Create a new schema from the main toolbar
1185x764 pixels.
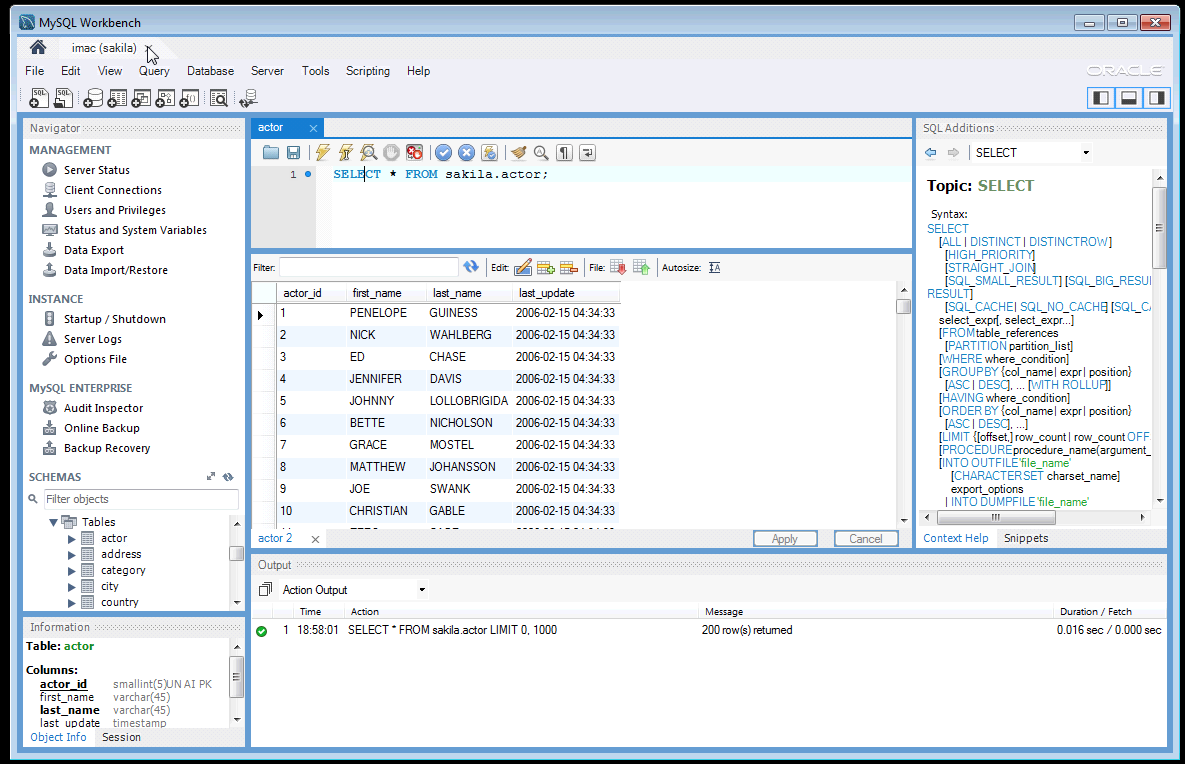93,98
